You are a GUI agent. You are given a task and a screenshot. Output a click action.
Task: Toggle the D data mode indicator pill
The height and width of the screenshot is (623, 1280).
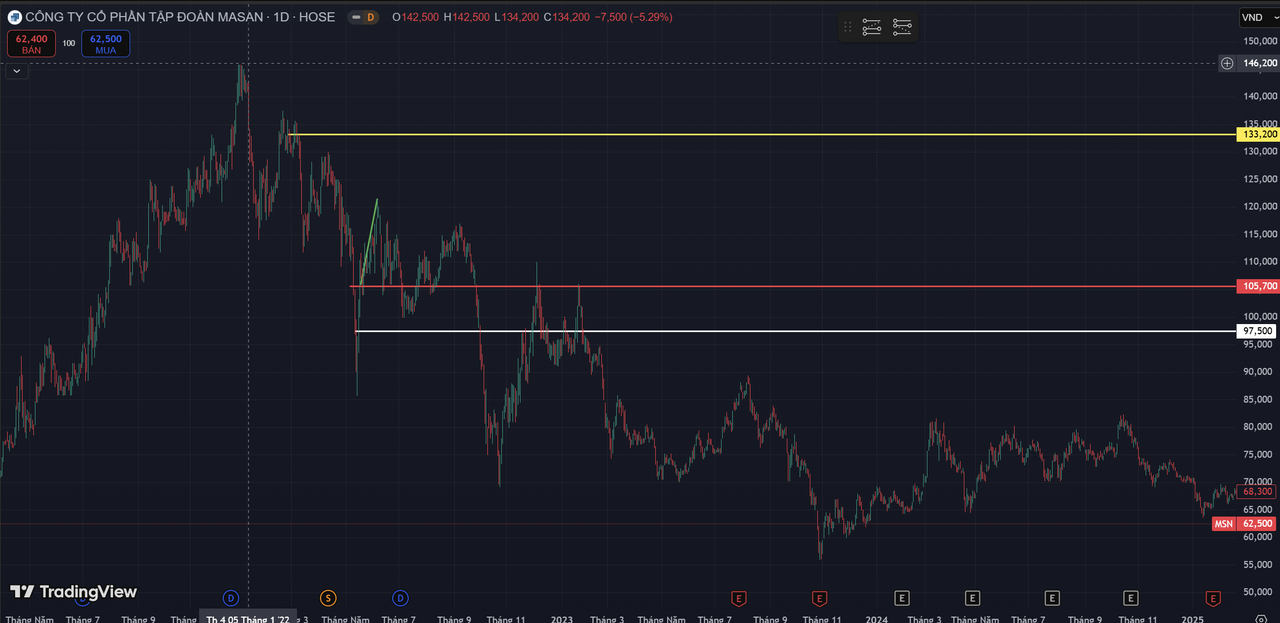[364, 17]
